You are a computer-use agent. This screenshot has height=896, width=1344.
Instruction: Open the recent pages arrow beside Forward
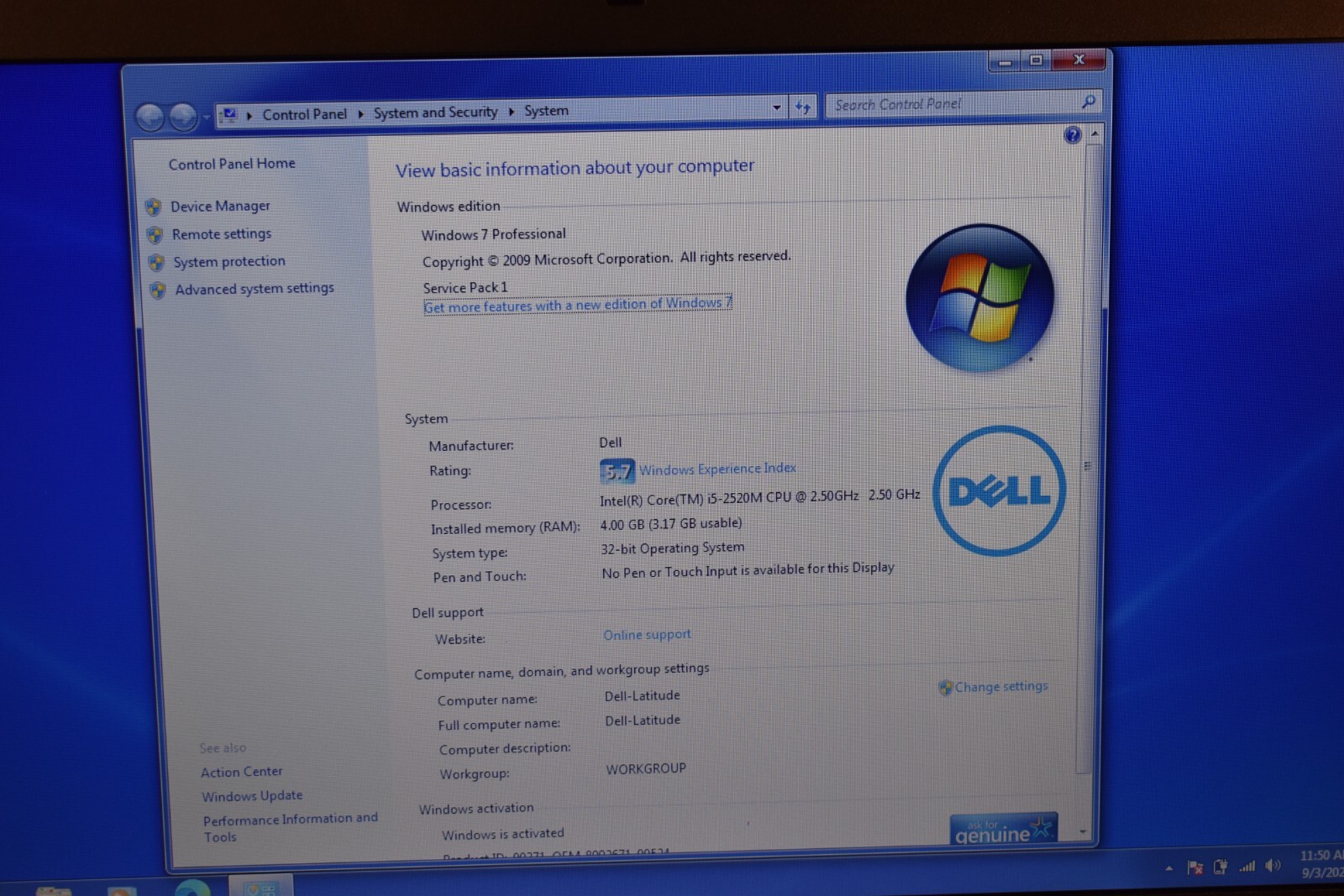pyautogui.click(x=206, y=117)
